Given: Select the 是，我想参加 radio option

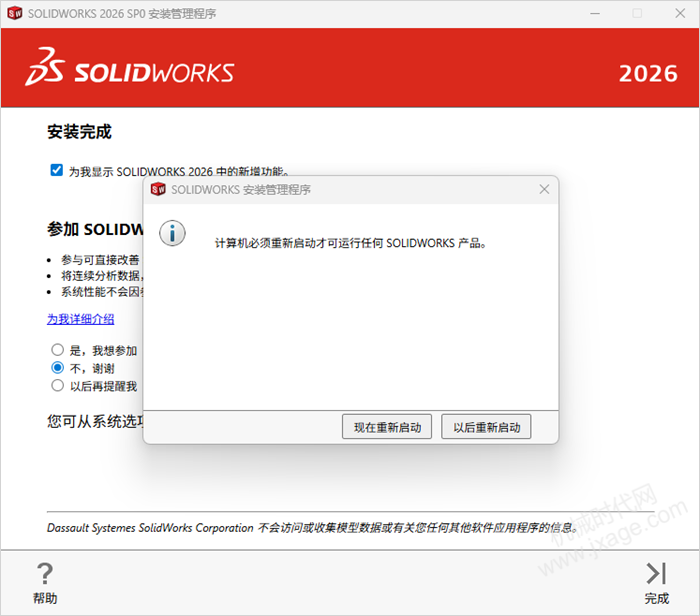Looking at the screenshot, I should [x=58, y=350].
